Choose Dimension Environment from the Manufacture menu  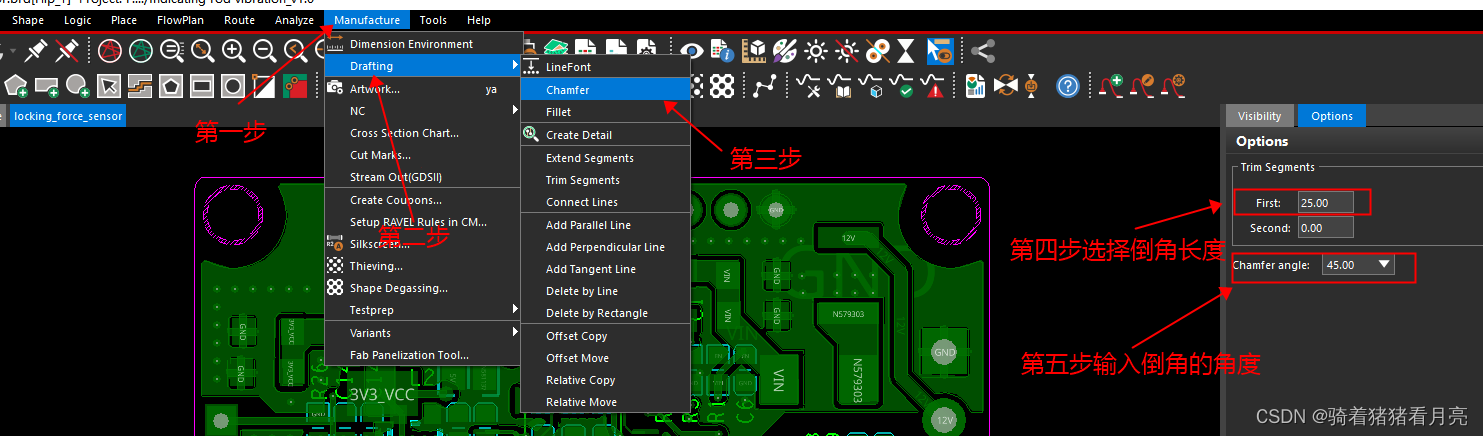tap(423, 44)
